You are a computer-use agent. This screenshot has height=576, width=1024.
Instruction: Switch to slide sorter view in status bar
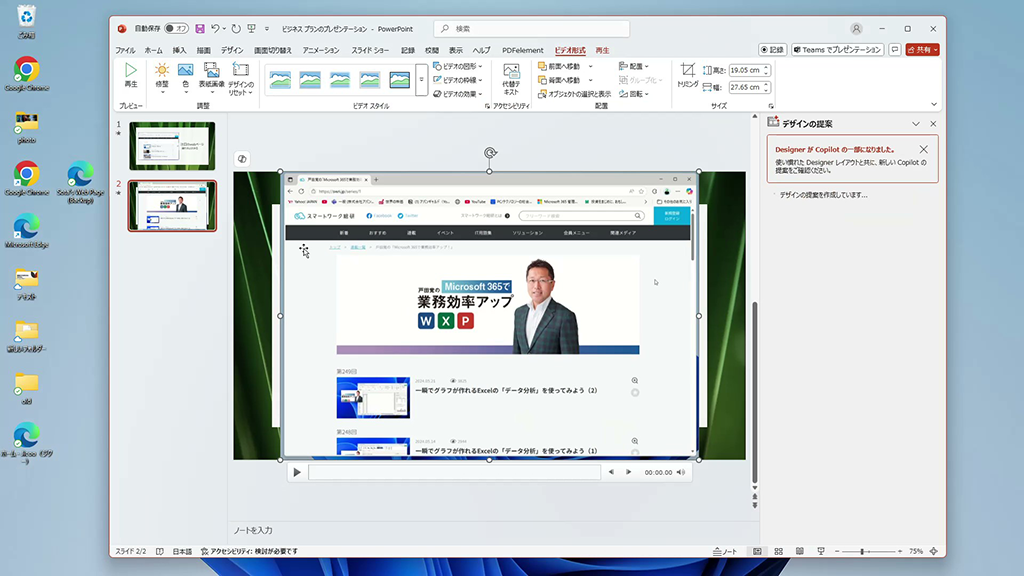[x=778, y=551]
